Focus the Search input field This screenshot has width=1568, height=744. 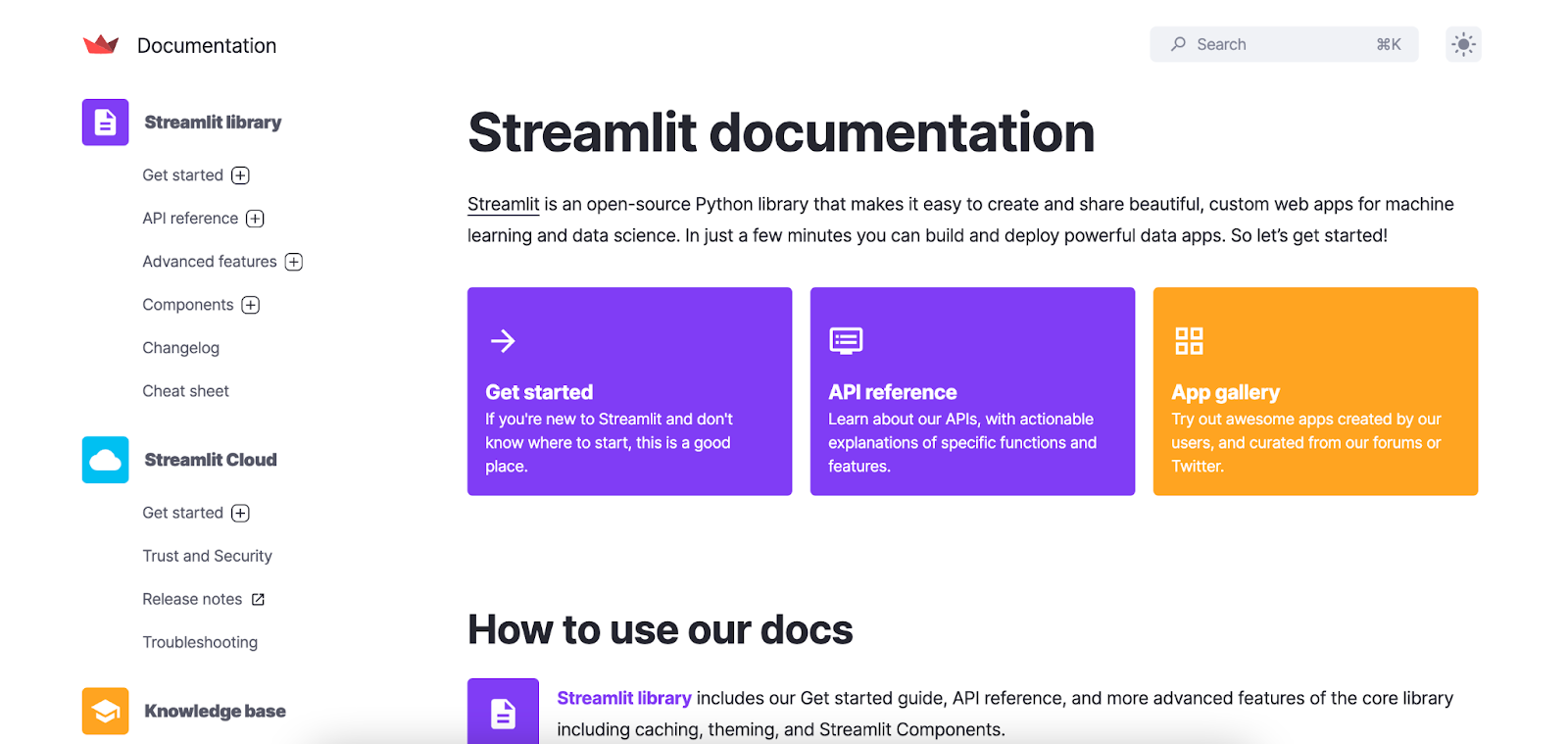click(1284, 44)
